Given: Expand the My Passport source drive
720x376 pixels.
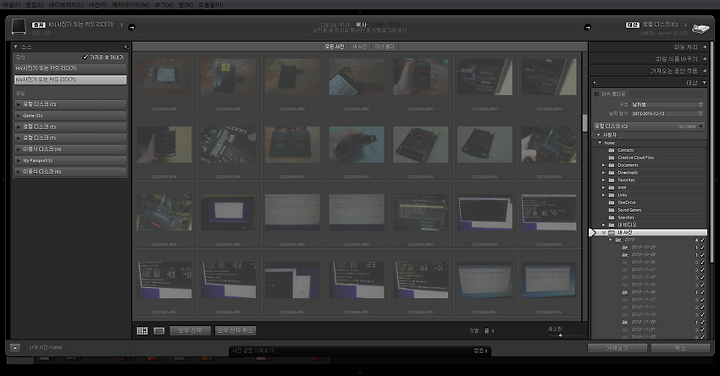Looking at the screenshot, I should tap(19, 161).
